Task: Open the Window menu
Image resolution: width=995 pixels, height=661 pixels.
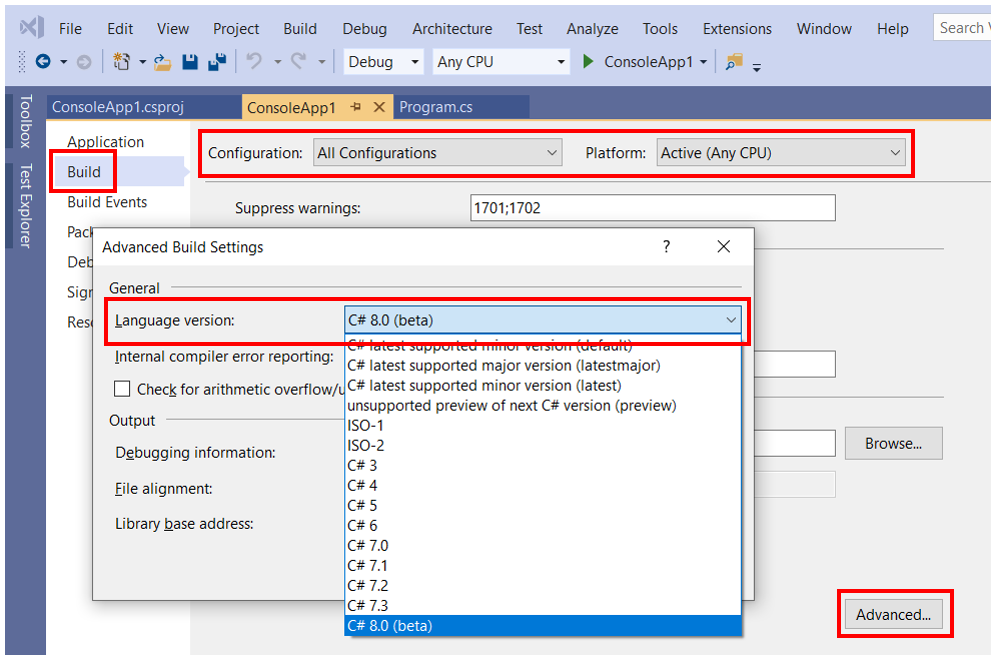Action: pyautogui.click(x=824, y=29)
